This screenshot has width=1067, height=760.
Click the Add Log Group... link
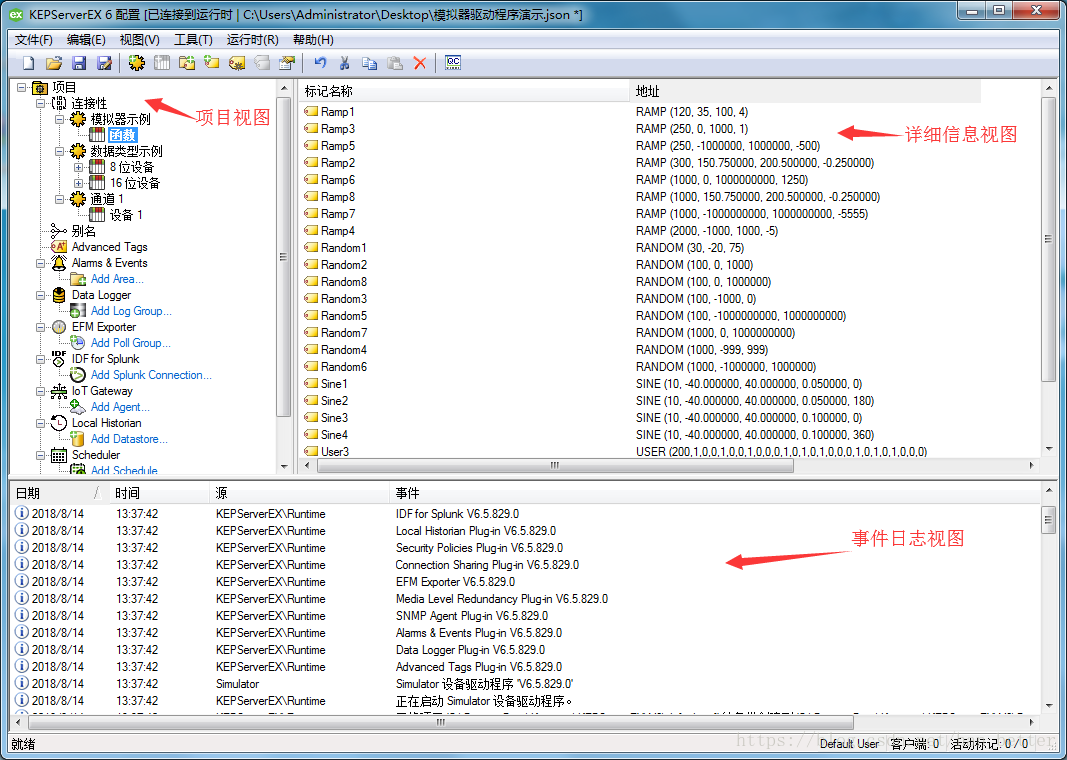tap(131, 311)
